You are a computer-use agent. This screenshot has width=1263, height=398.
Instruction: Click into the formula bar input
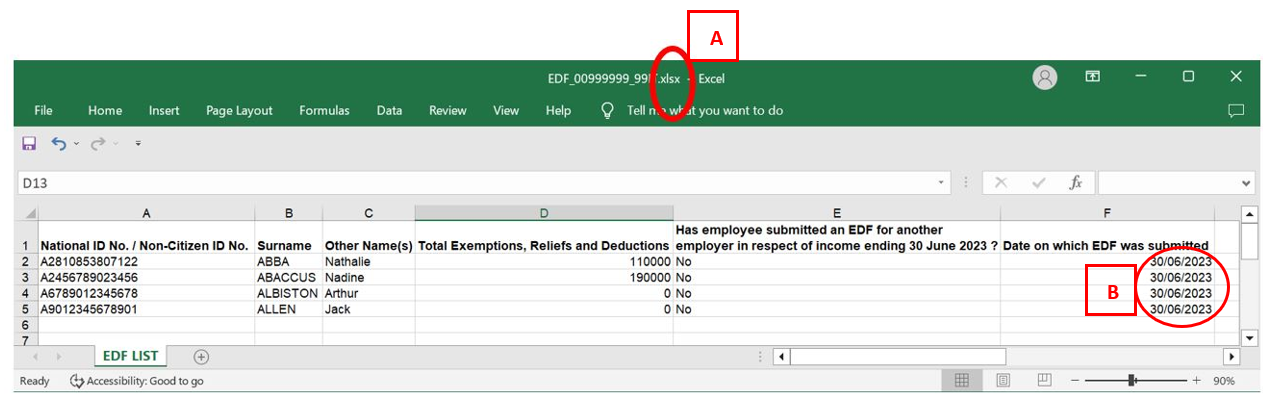1167,183
